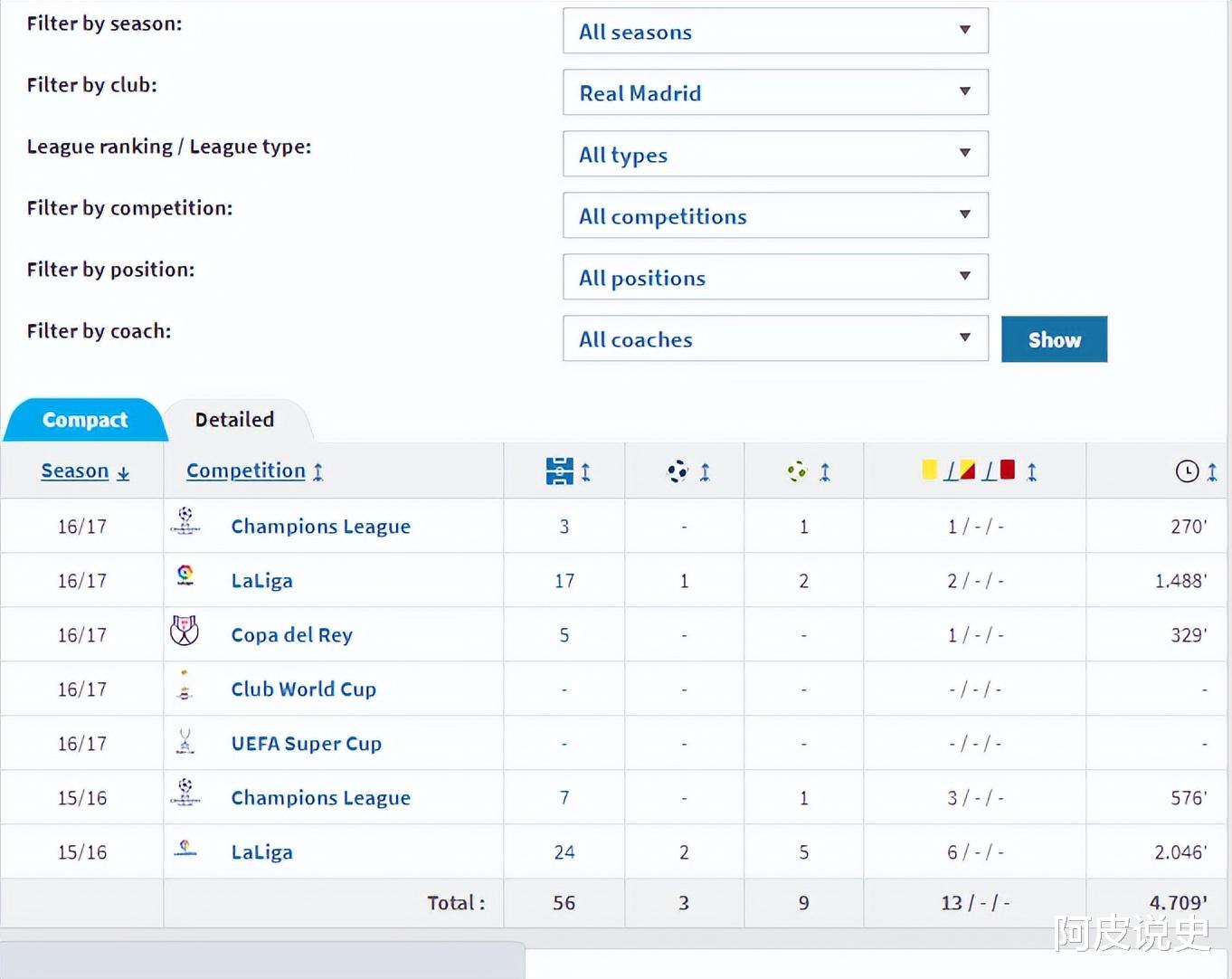Select minutes value 2.046' in LaLiga row
Screen dimensions: 1232x979
pyautogui.click(x=1180, y=852)
